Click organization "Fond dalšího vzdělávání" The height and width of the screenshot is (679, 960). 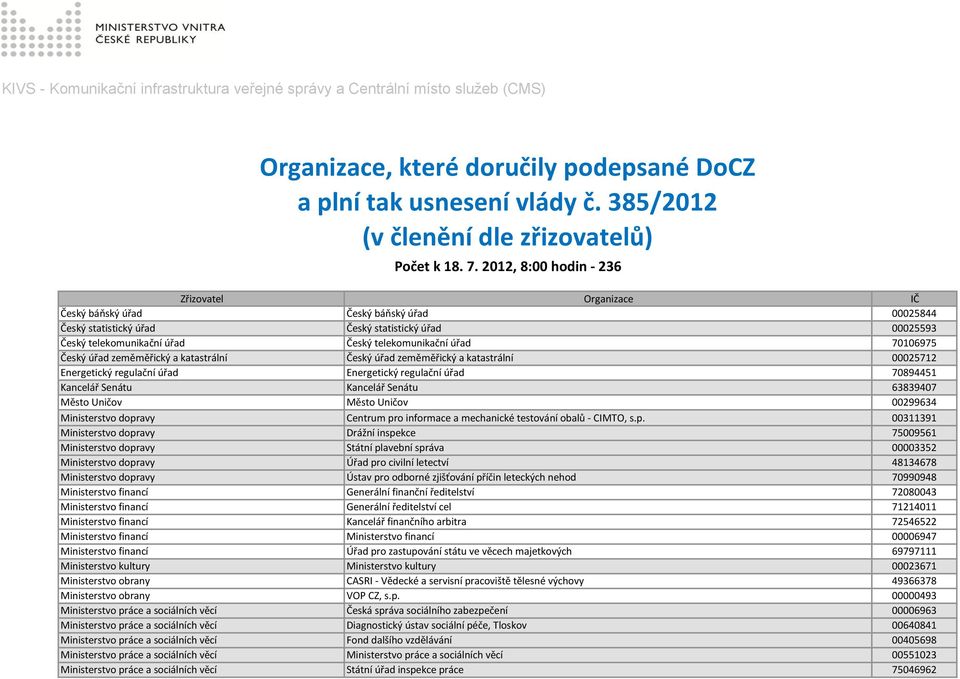coord(399,640)
